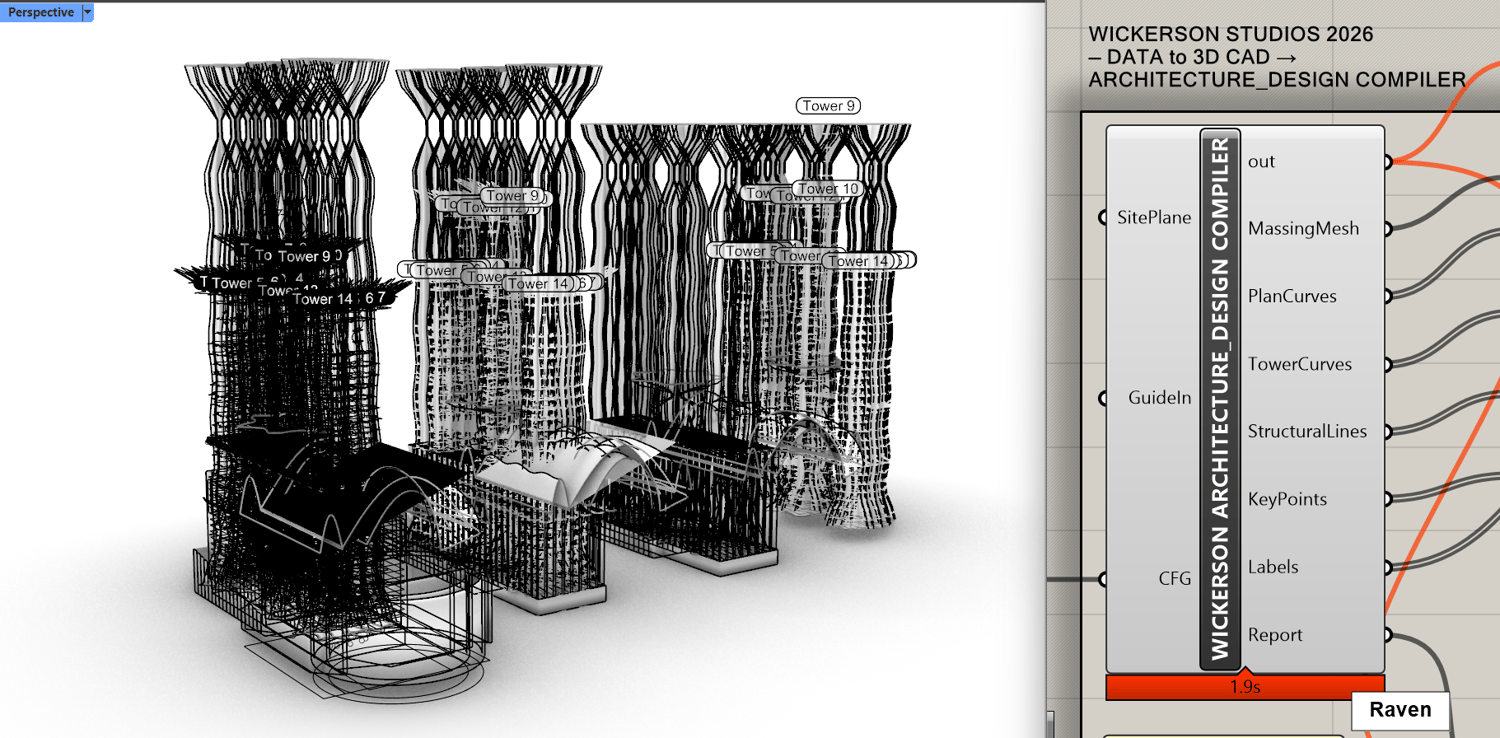Image resolution: width=1500 pixels, height=738 pixels.
Task: Select the GuideIn input parameter
Action: tap(1159, 397)
